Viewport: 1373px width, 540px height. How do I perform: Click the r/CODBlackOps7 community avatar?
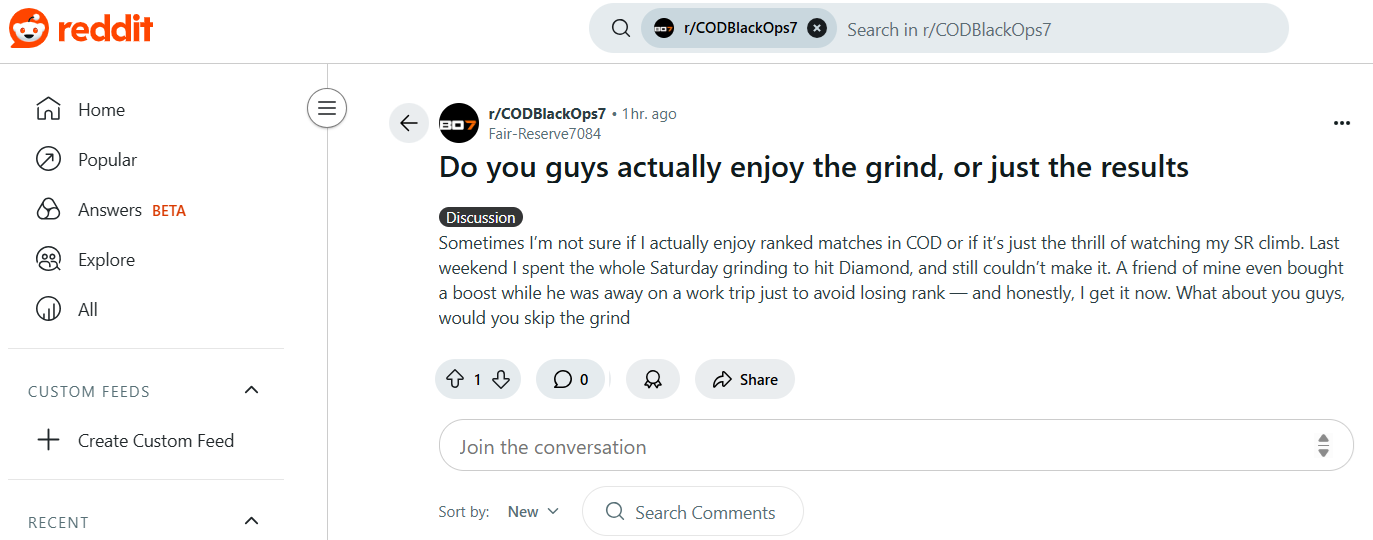coord(459,123)
